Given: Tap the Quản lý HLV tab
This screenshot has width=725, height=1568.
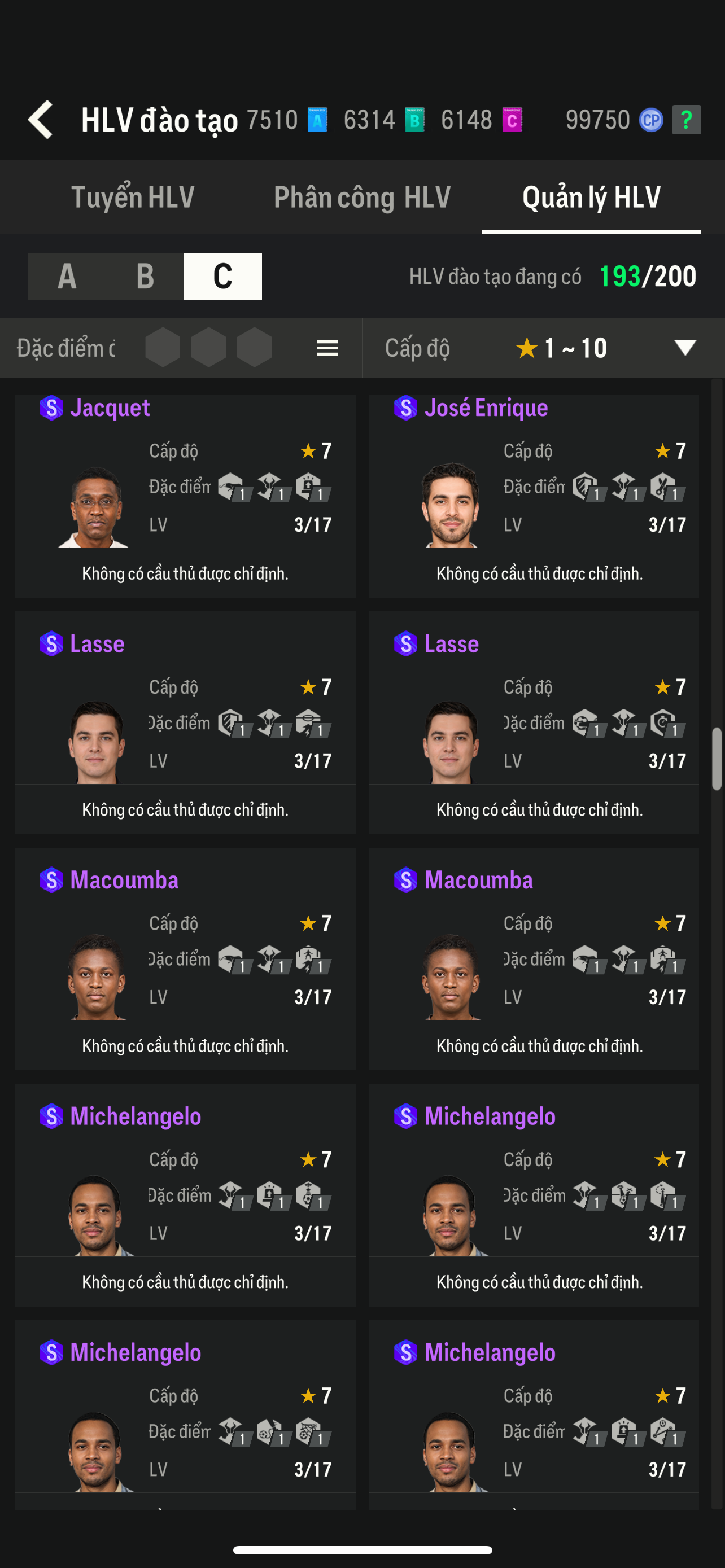Looking at the screenshot, I should (591, 197).
